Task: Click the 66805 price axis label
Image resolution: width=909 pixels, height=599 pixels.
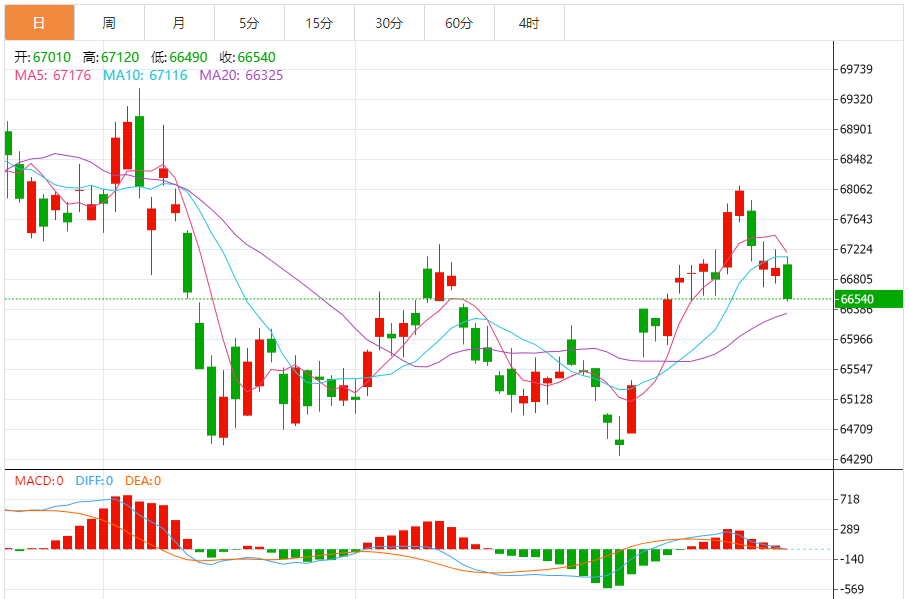Action: pyautogui.click(x=856, y=279)
